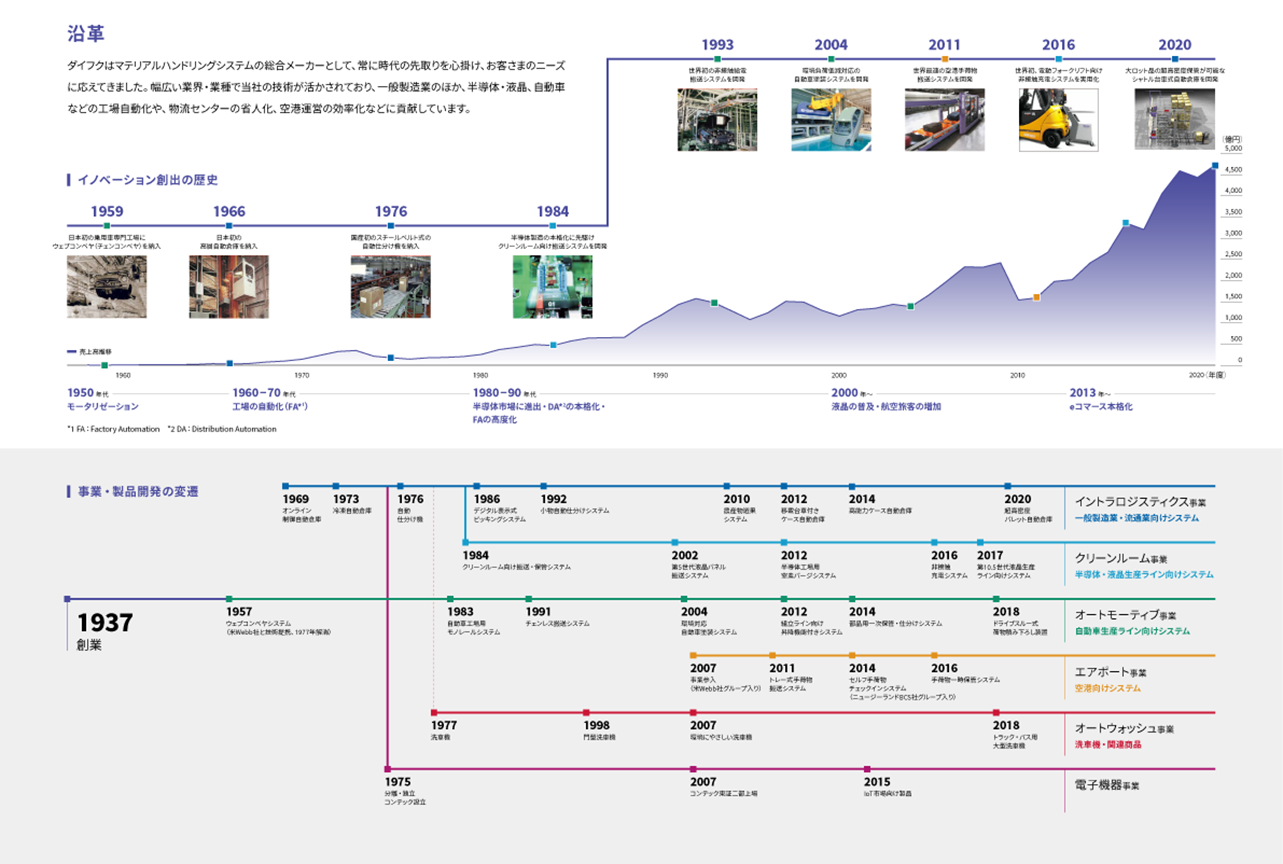Select the 1976 steel-belt sorter photo
The height and width of the screenshot is (864, 1283).
[390, 287]
